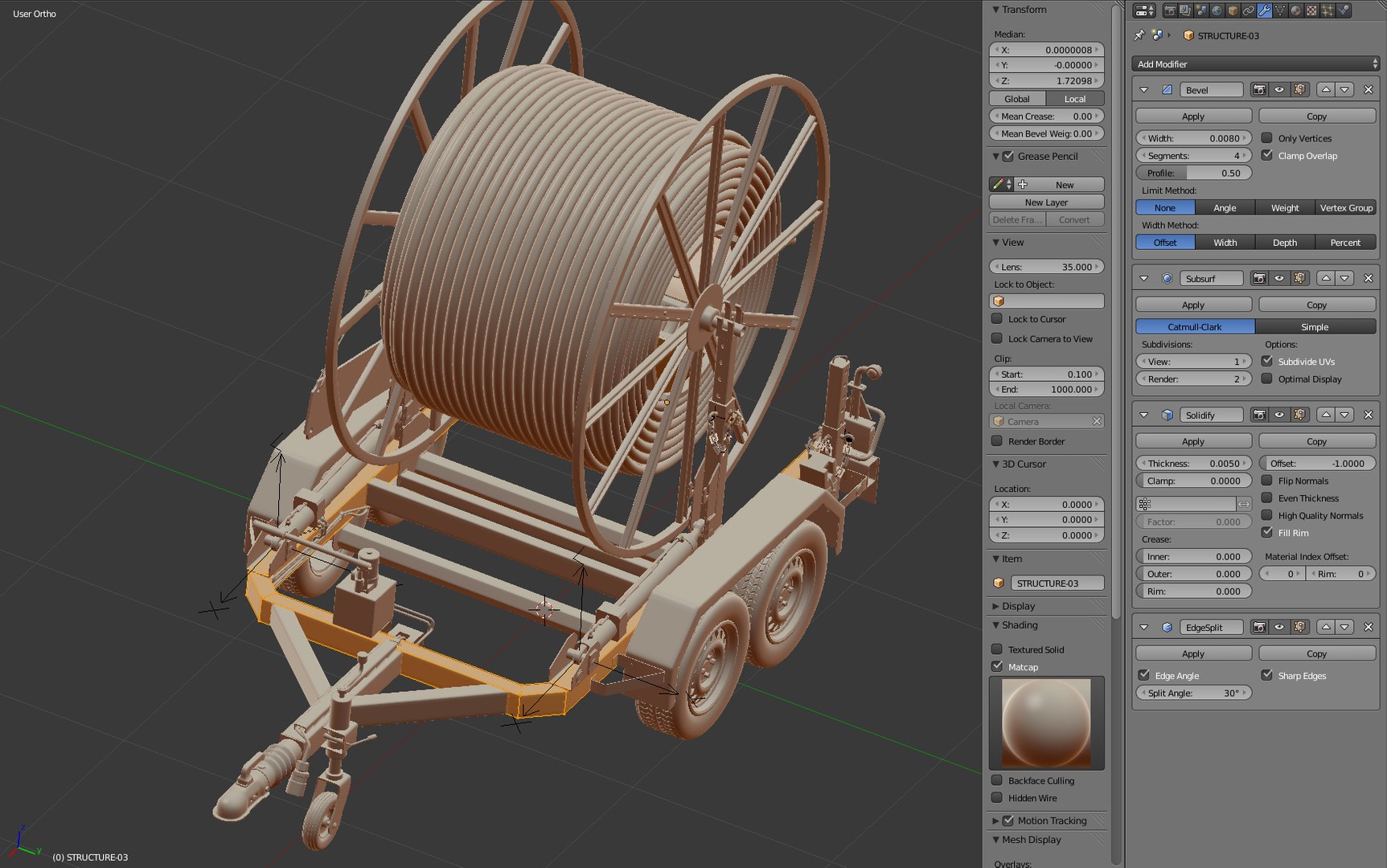Select Depth width method
Image resolution: width=1387 pixels, height=868 pixels.
[1285, 242]
